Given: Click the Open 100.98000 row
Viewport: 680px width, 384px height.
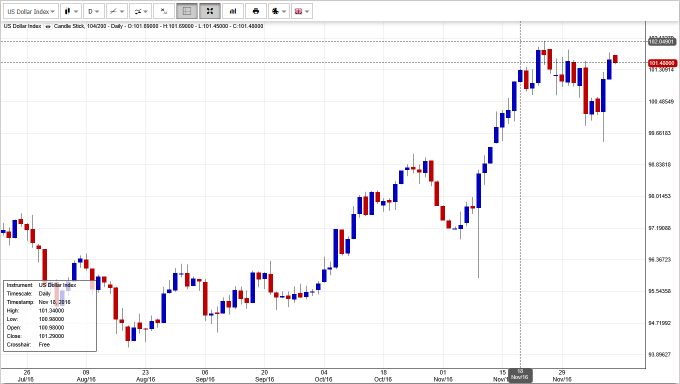Looking at the screenshot, I should 35,328.
